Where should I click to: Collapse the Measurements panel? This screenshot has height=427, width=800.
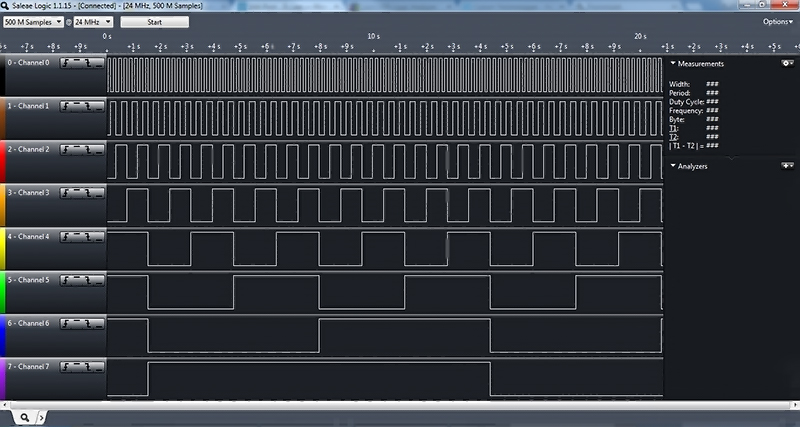673,63
